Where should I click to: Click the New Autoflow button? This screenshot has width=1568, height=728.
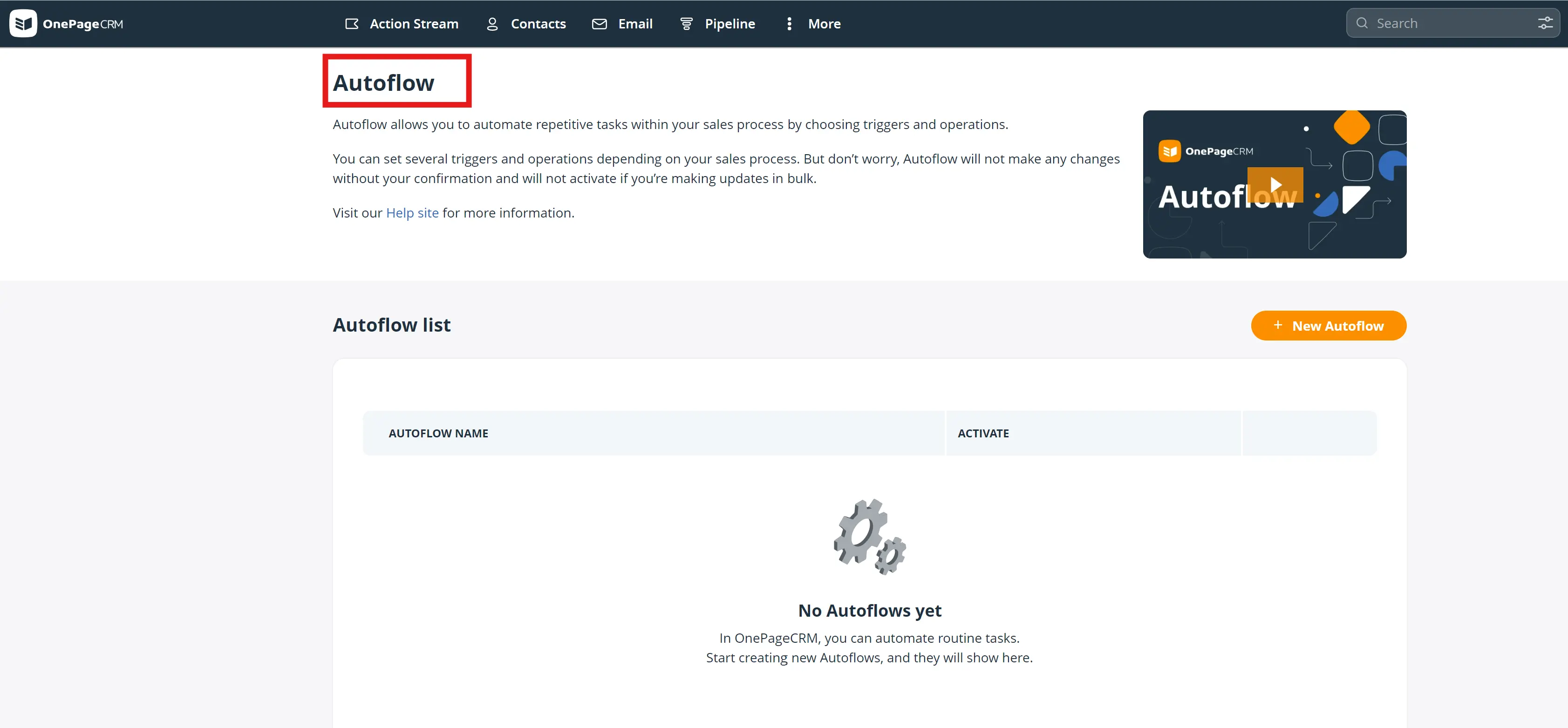pyautogui.click(x=1328, y=326)
